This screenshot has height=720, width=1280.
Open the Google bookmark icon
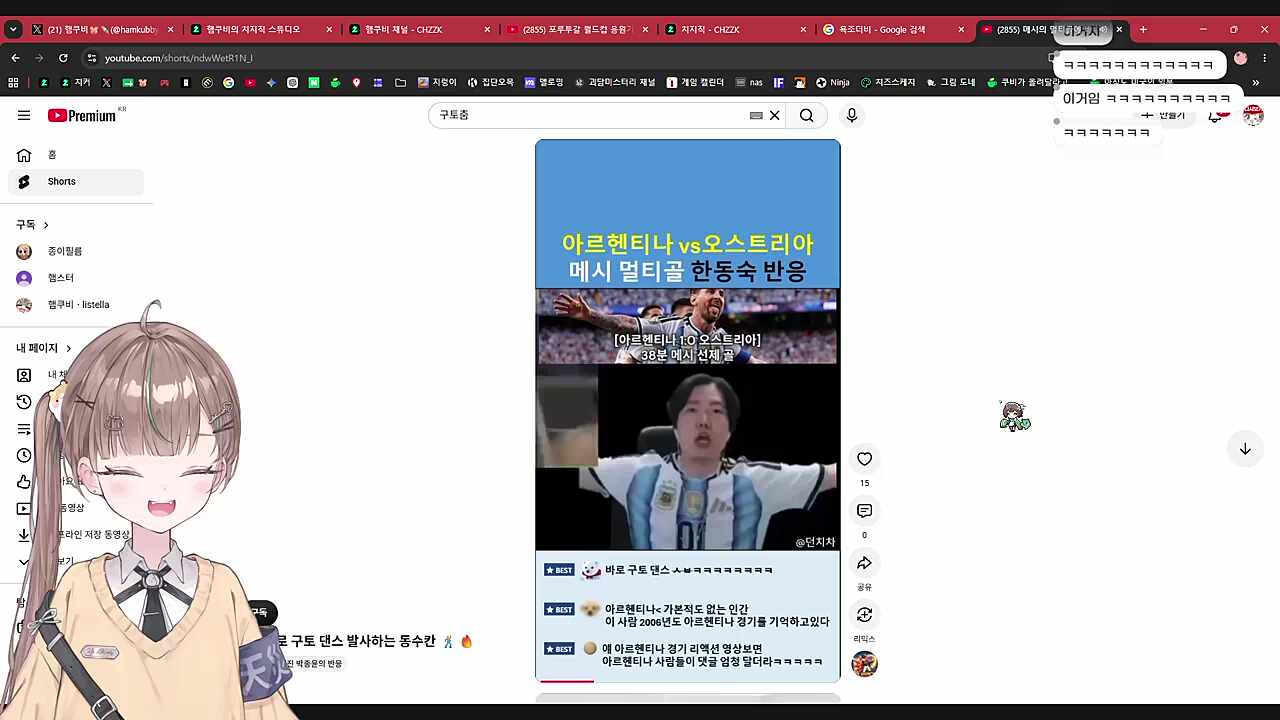[x=229, y=83]
